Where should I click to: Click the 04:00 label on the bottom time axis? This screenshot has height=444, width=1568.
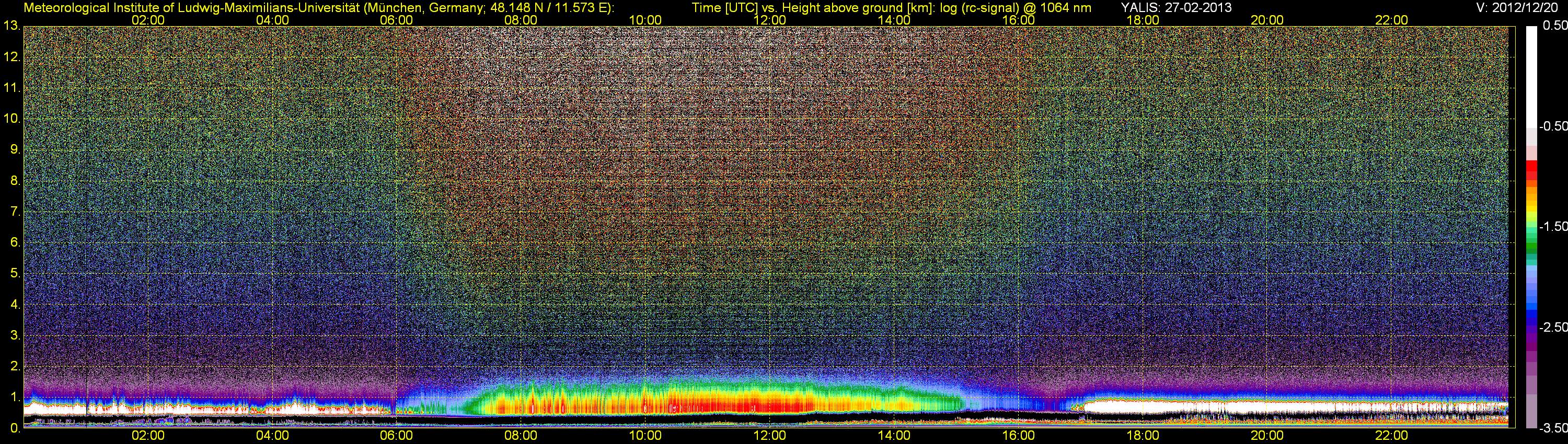pyautogui.click(x=272, y=436)
